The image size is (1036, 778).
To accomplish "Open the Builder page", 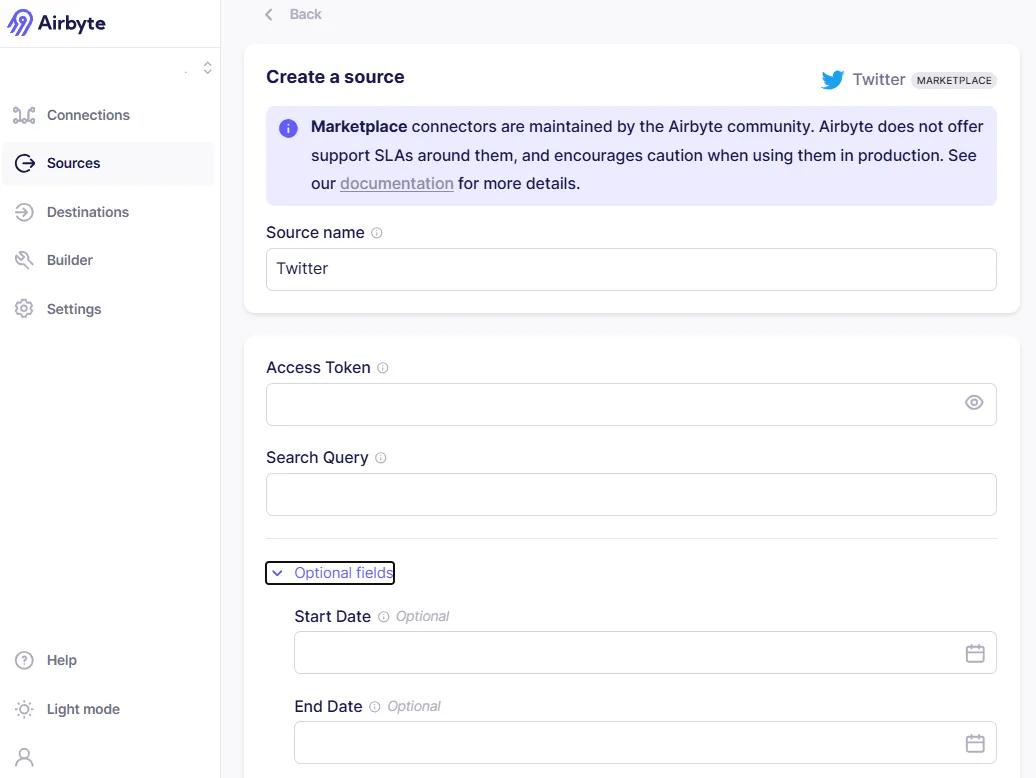I will pyautogui.click(x=54, y=260).
